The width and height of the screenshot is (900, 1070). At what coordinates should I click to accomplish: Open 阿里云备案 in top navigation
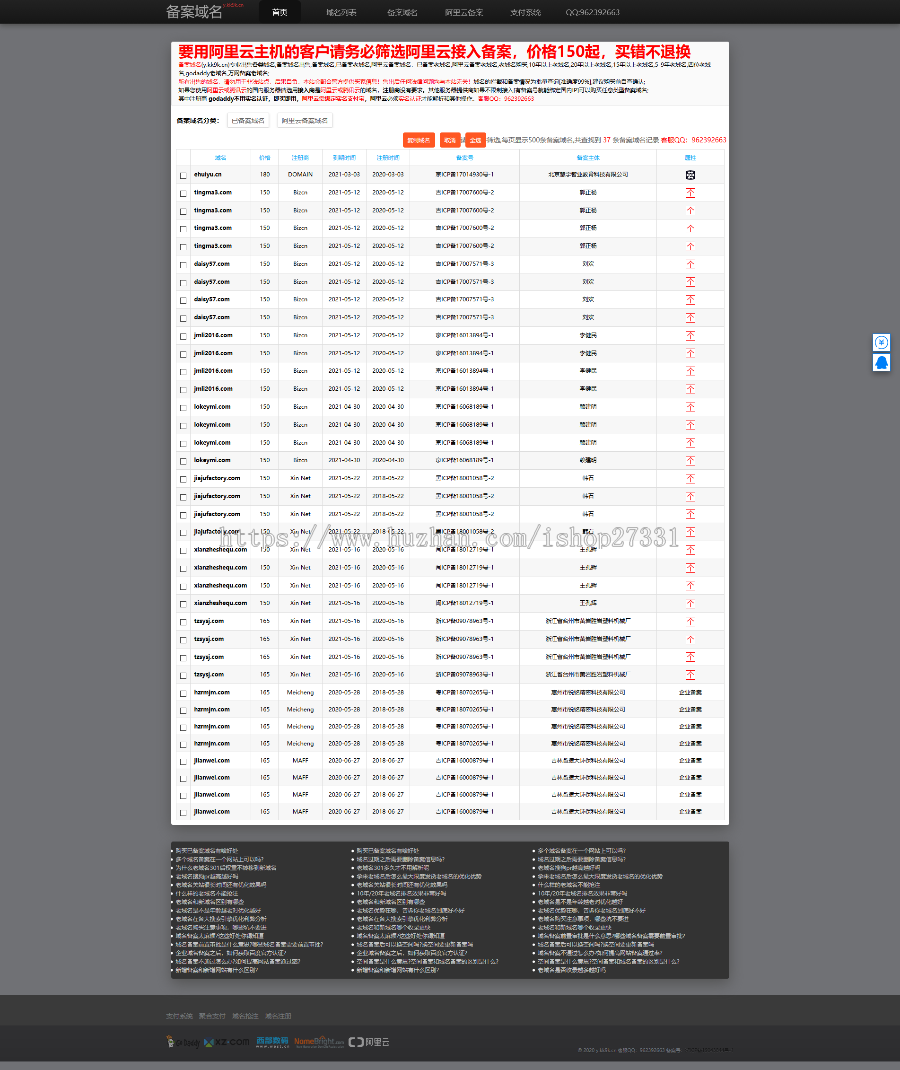(463, 12)
